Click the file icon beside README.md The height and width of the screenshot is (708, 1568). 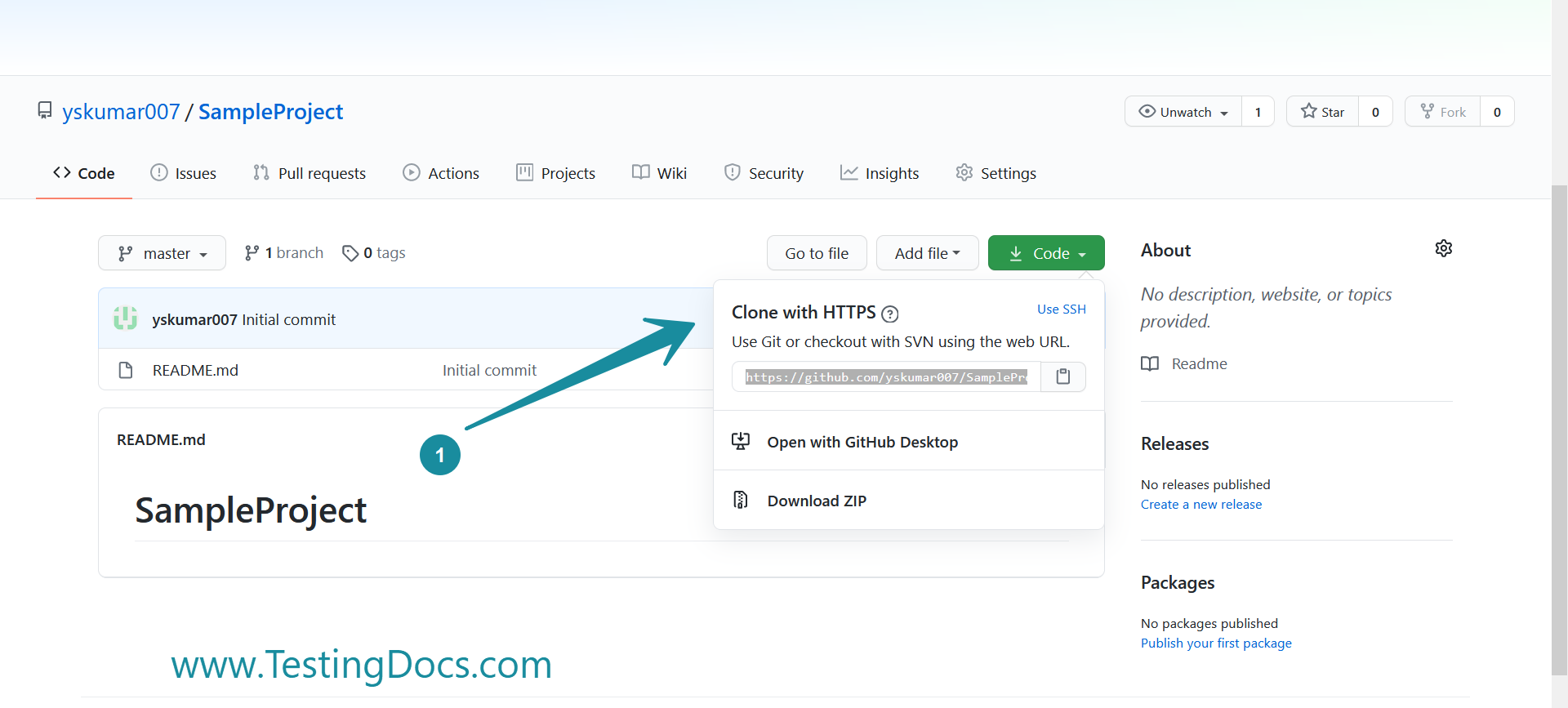(126, 370)
